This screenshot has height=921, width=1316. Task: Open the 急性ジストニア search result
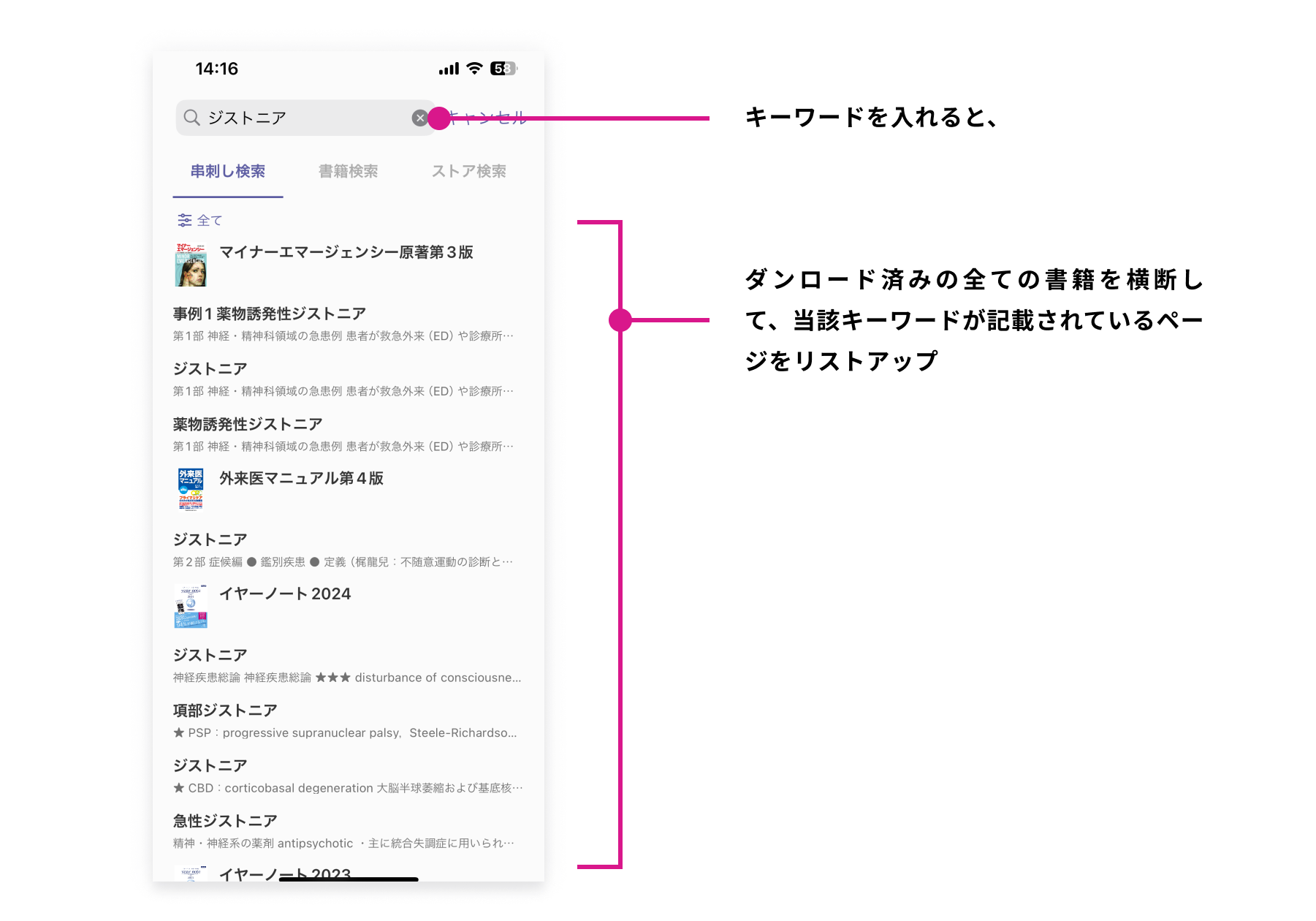225,821
